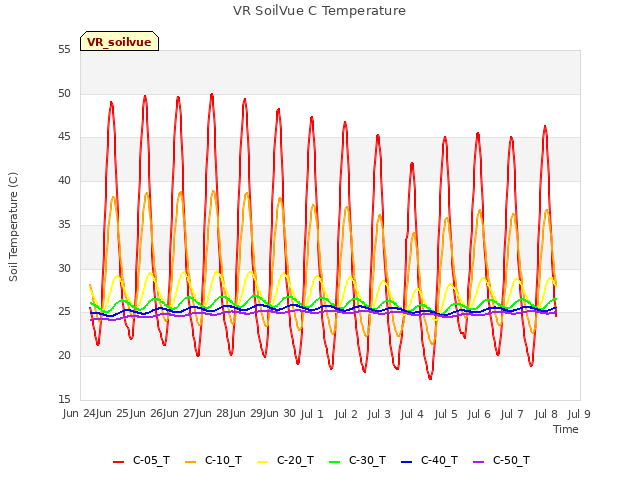Click the 50 y-axis tick label

(x=64, y=93)
